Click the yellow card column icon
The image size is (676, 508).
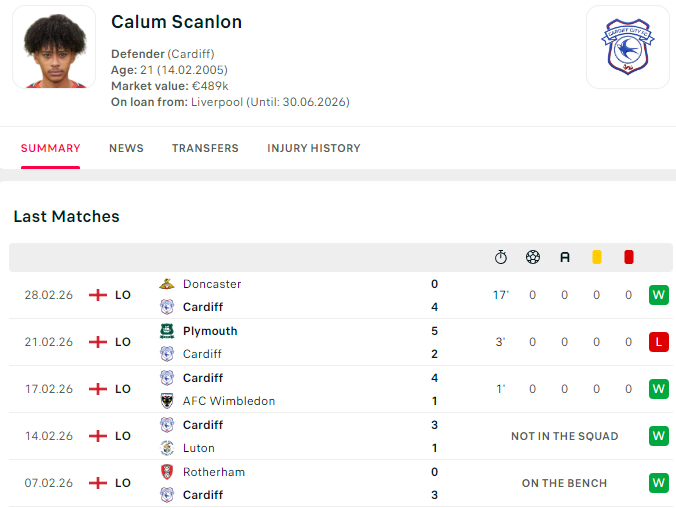pos(597,257)
